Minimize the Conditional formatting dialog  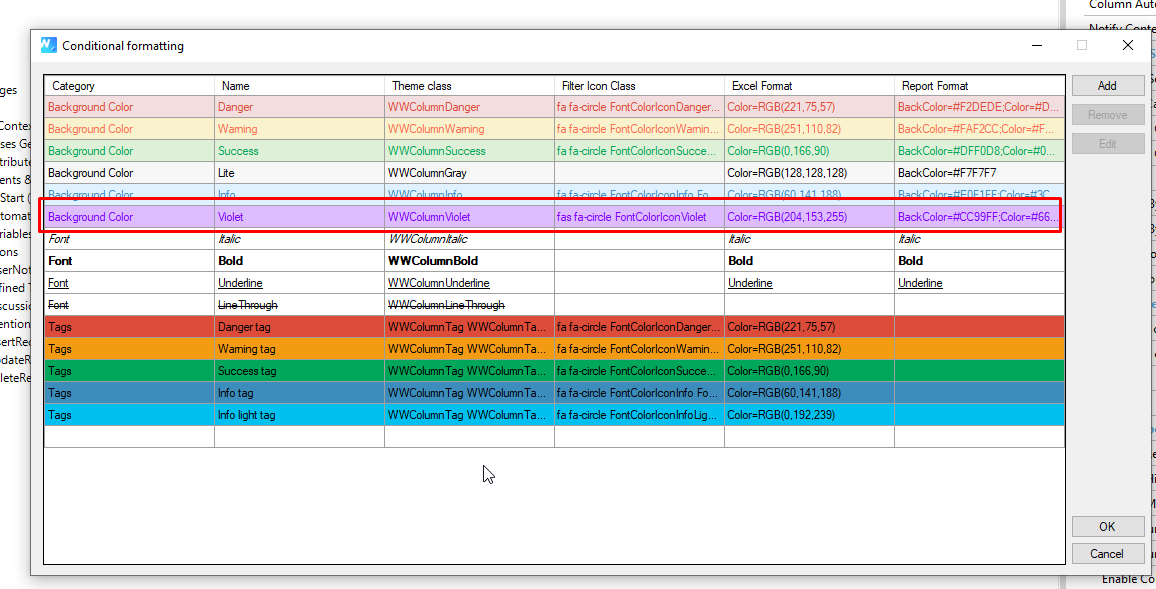coord(1037,46)
